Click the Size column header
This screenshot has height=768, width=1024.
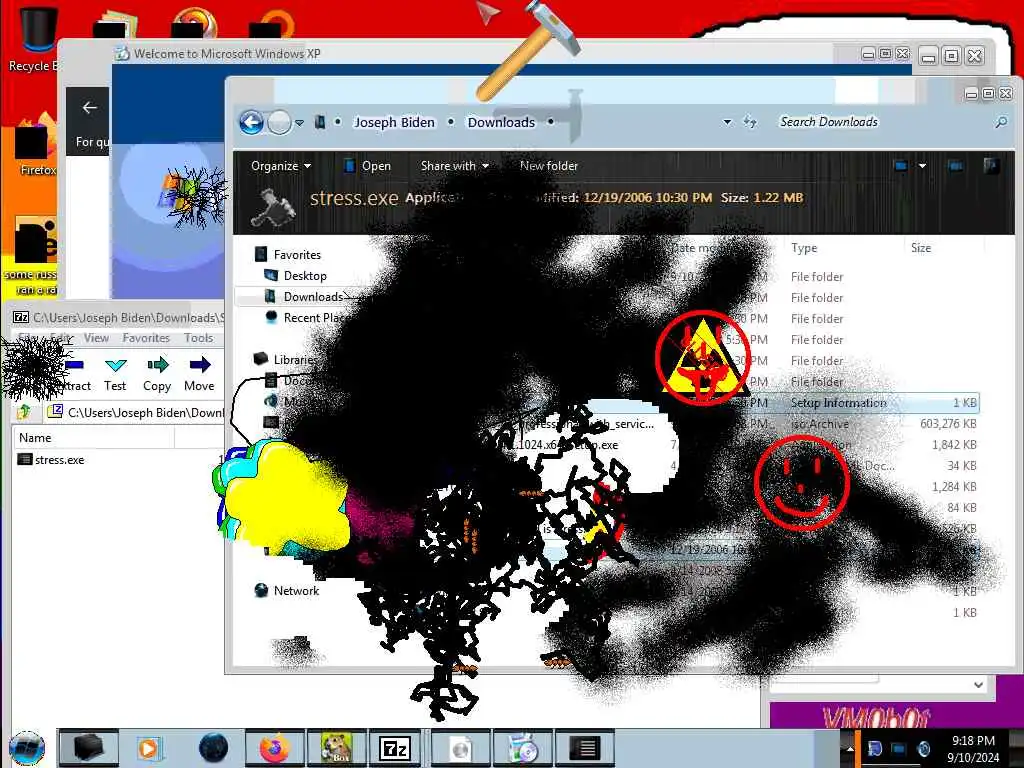921,248
